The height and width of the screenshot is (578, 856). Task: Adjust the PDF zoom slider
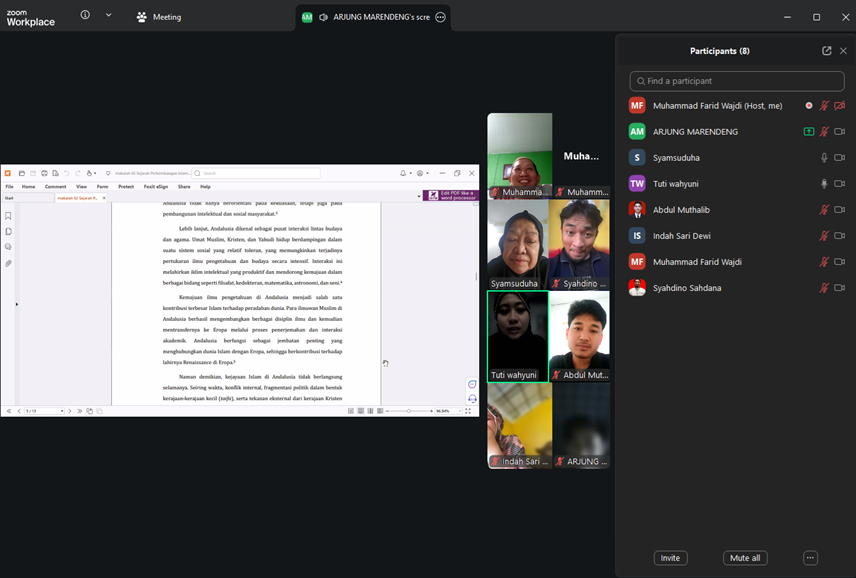409,411
